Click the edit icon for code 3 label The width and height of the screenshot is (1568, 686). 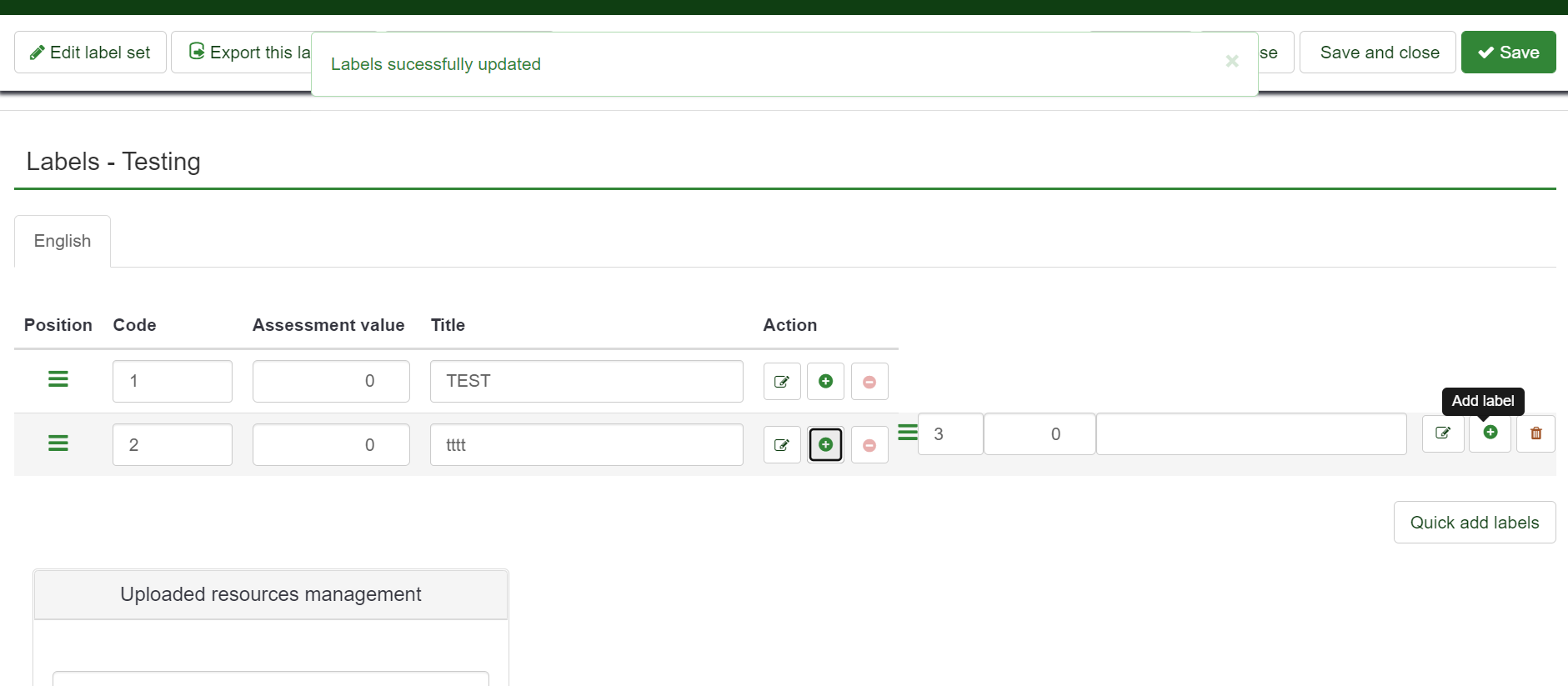[1443, 433]
